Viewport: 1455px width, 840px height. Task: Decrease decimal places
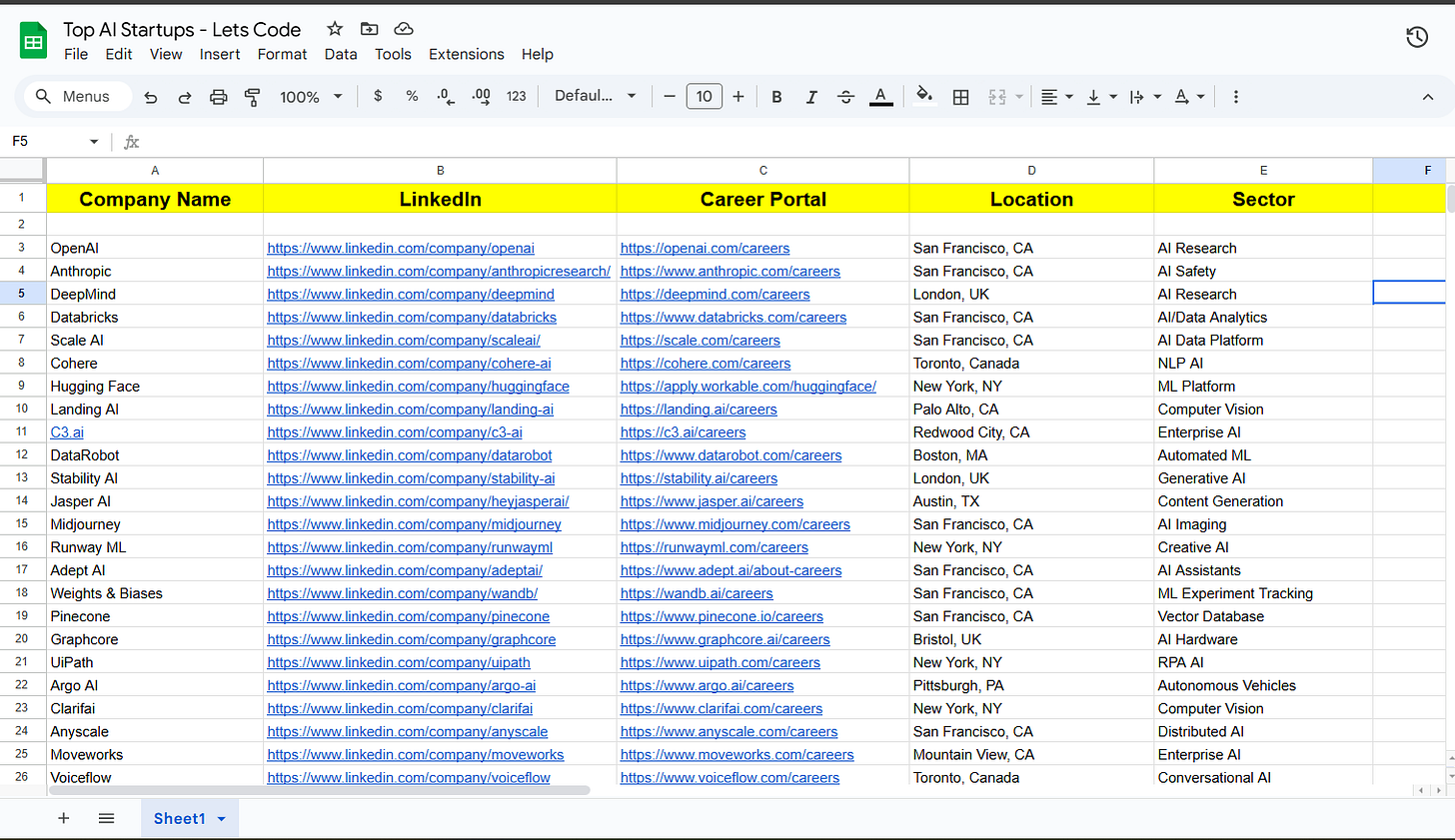446,96
